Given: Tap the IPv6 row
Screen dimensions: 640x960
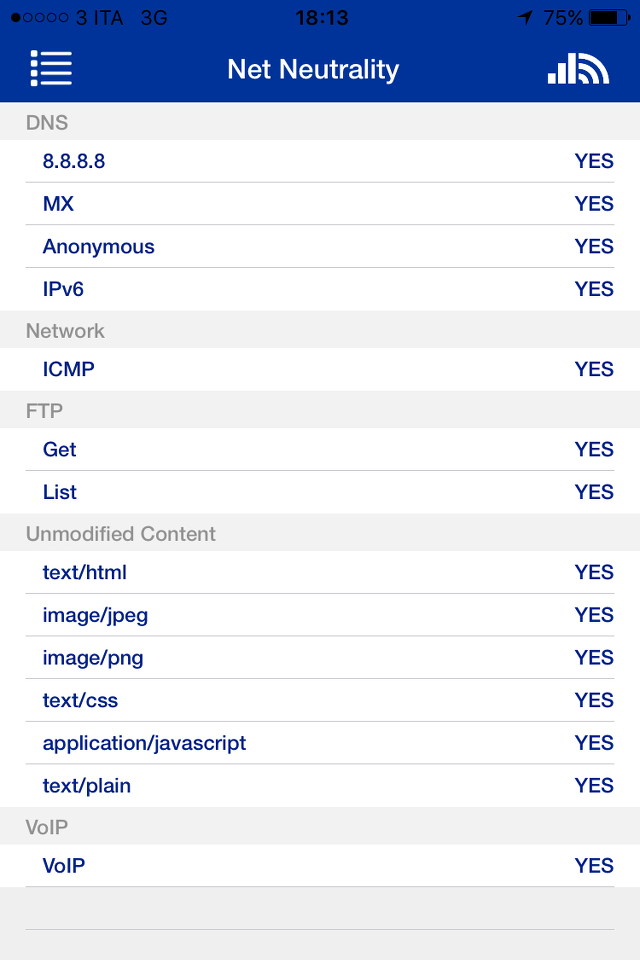Looking at the screenshot, I should 320,289.
